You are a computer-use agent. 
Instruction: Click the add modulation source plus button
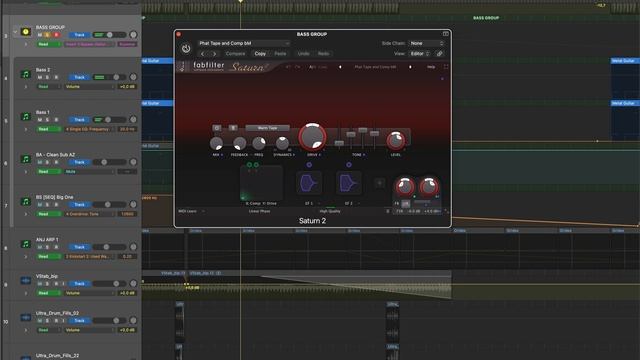tap(380, 183)
